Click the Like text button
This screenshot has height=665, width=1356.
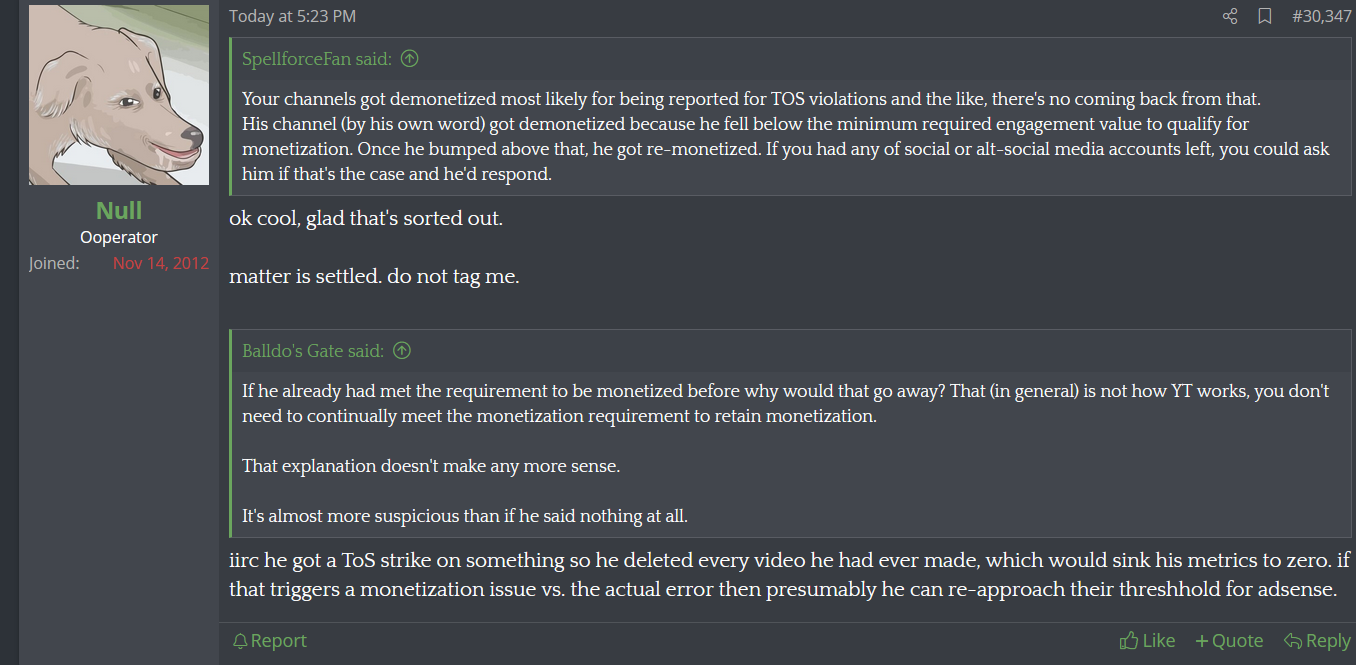click(x=1159, y=641)
